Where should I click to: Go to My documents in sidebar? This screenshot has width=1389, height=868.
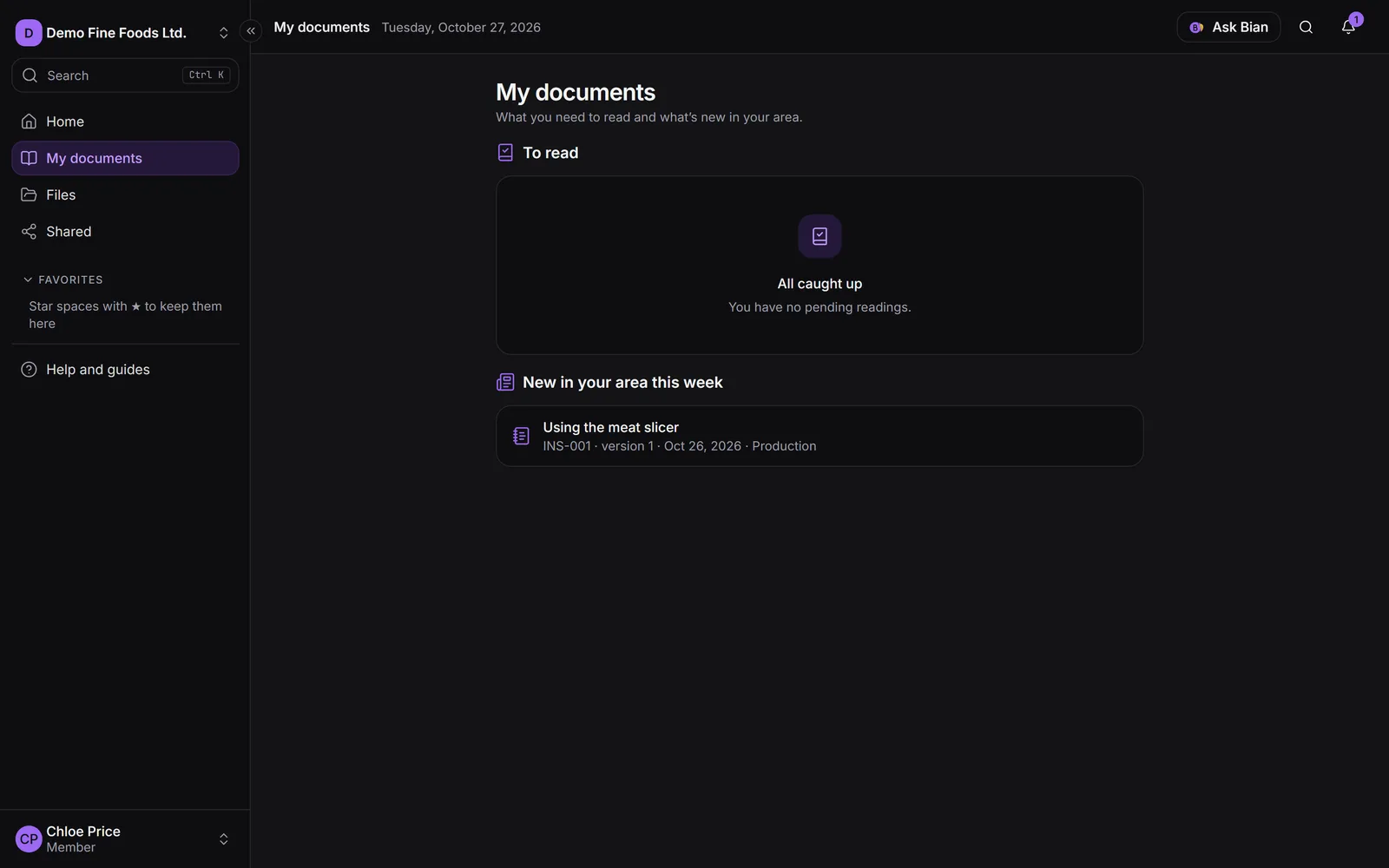click(x=125, y=158)
